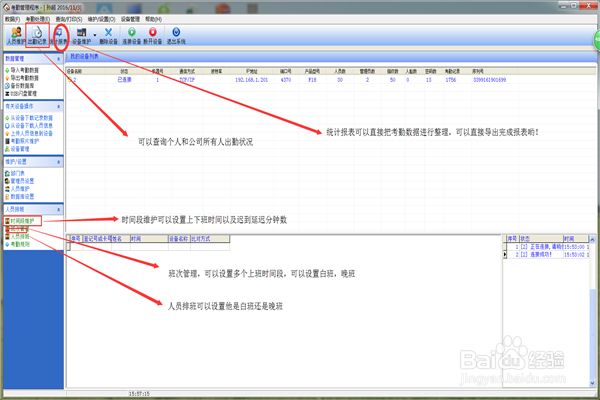Click 导出考勤数据 in the sidebar
Image resolution: width=600 pixels, height=400 pixels.
(x=22, y=78)
